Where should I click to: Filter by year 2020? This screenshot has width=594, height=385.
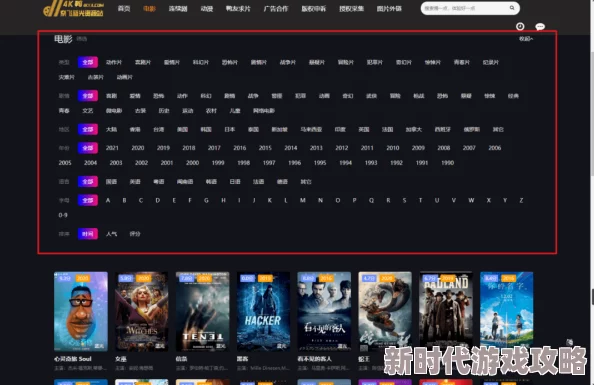tap(138, 148)
